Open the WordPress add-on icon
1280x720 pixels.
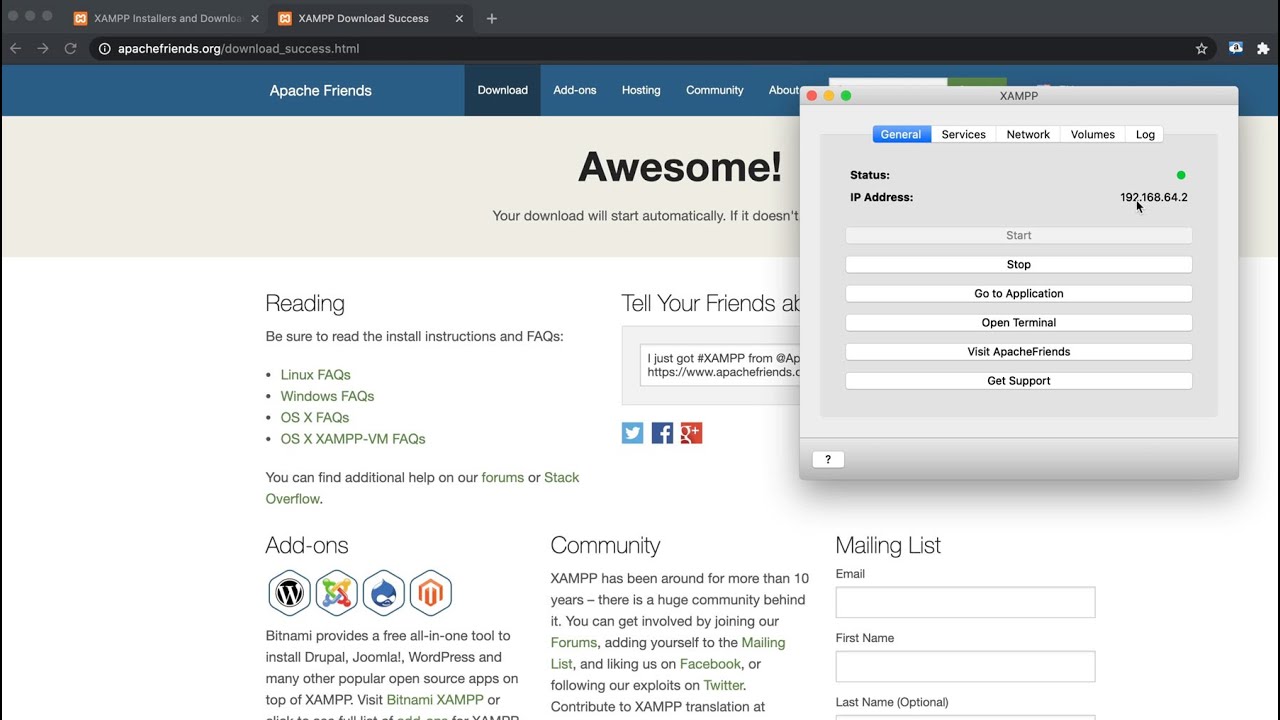(x=290, y=593)
